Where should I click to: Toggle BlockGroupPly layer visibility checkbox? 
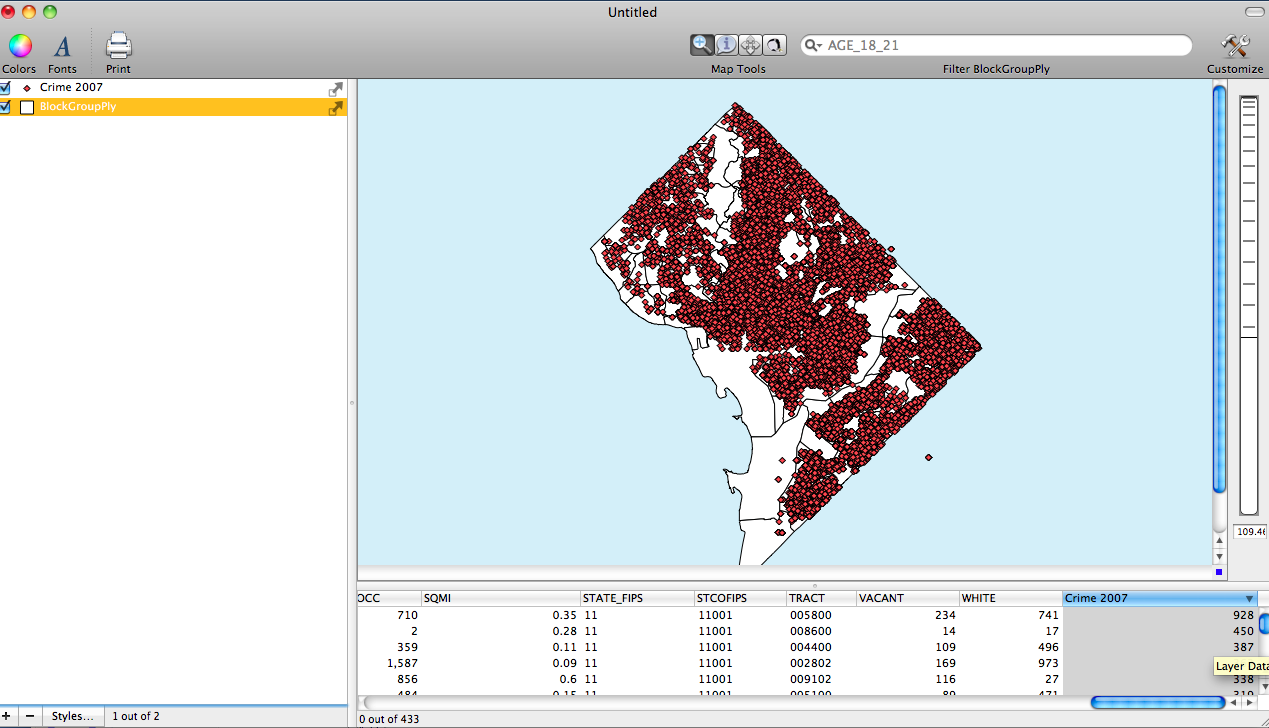point(5,107)
